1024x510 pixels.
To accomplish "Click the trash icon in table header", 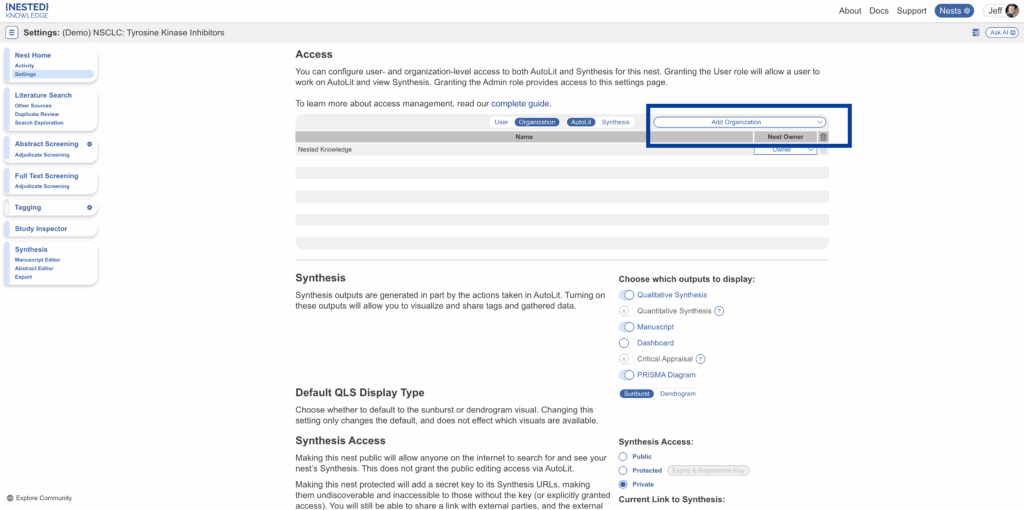I will [x=823, y=137].
